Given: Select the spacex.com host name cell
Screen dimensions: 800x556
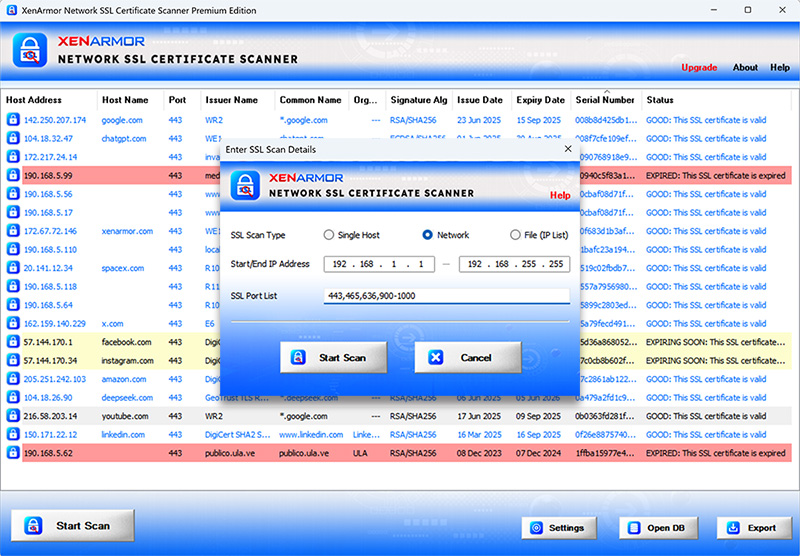Looking at the screenshot, I should click(122, 268).
